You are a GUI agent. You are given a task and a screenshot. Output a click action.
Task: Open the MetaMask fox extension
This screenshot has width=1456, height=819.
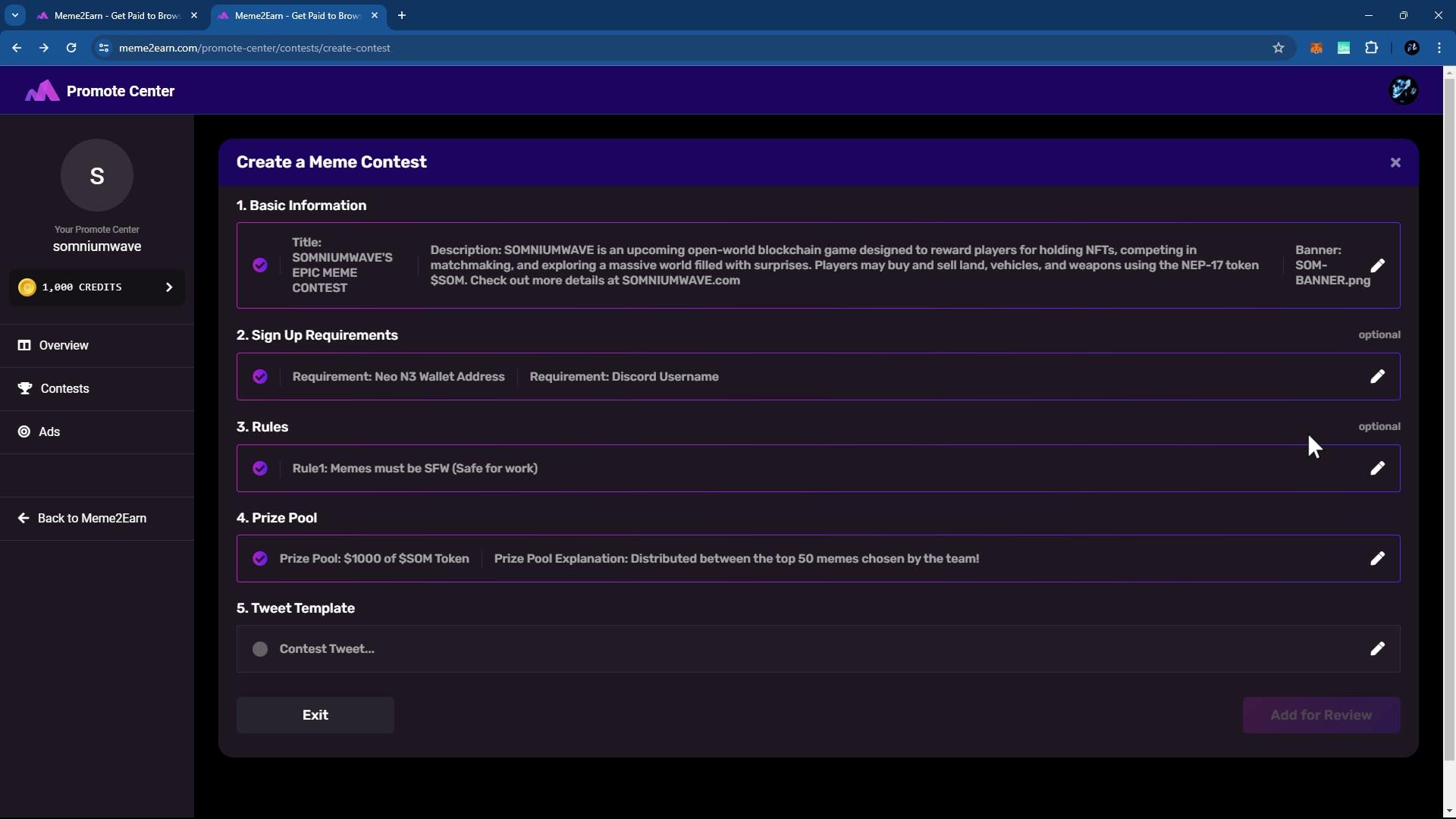click(x=1316, y=48)
